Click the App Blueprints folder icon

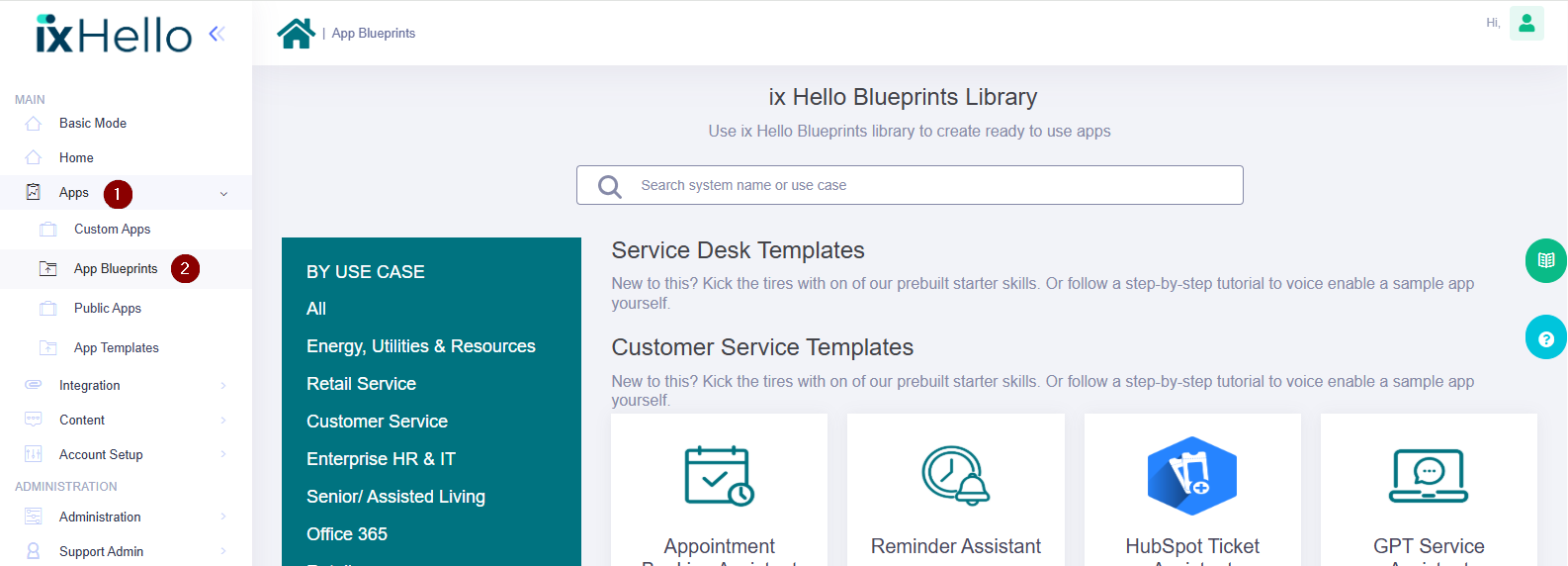point(48,269)
